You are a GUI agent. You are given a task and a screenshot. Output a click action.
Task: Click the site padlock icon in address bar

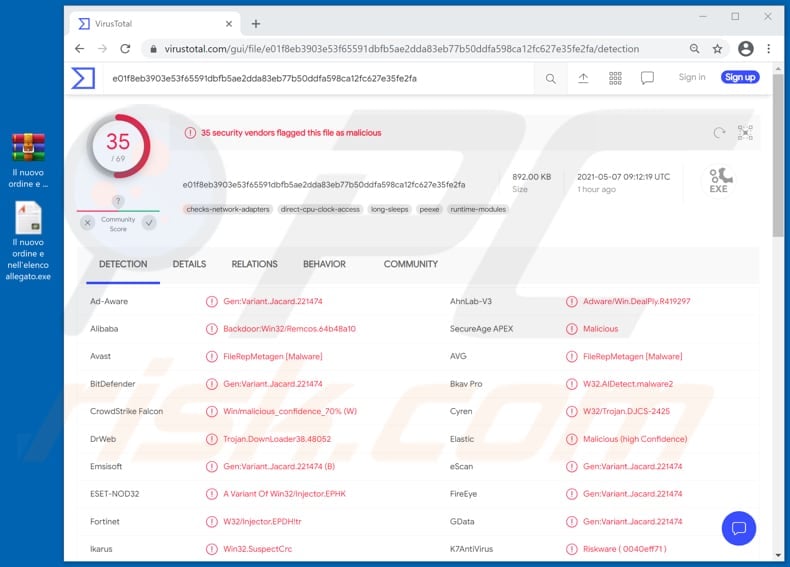(153, 49)
